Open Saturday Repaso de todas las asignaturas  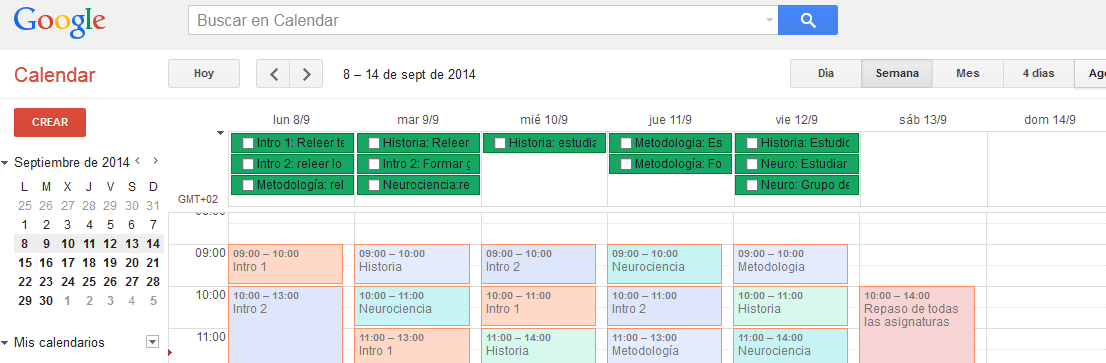917,324
